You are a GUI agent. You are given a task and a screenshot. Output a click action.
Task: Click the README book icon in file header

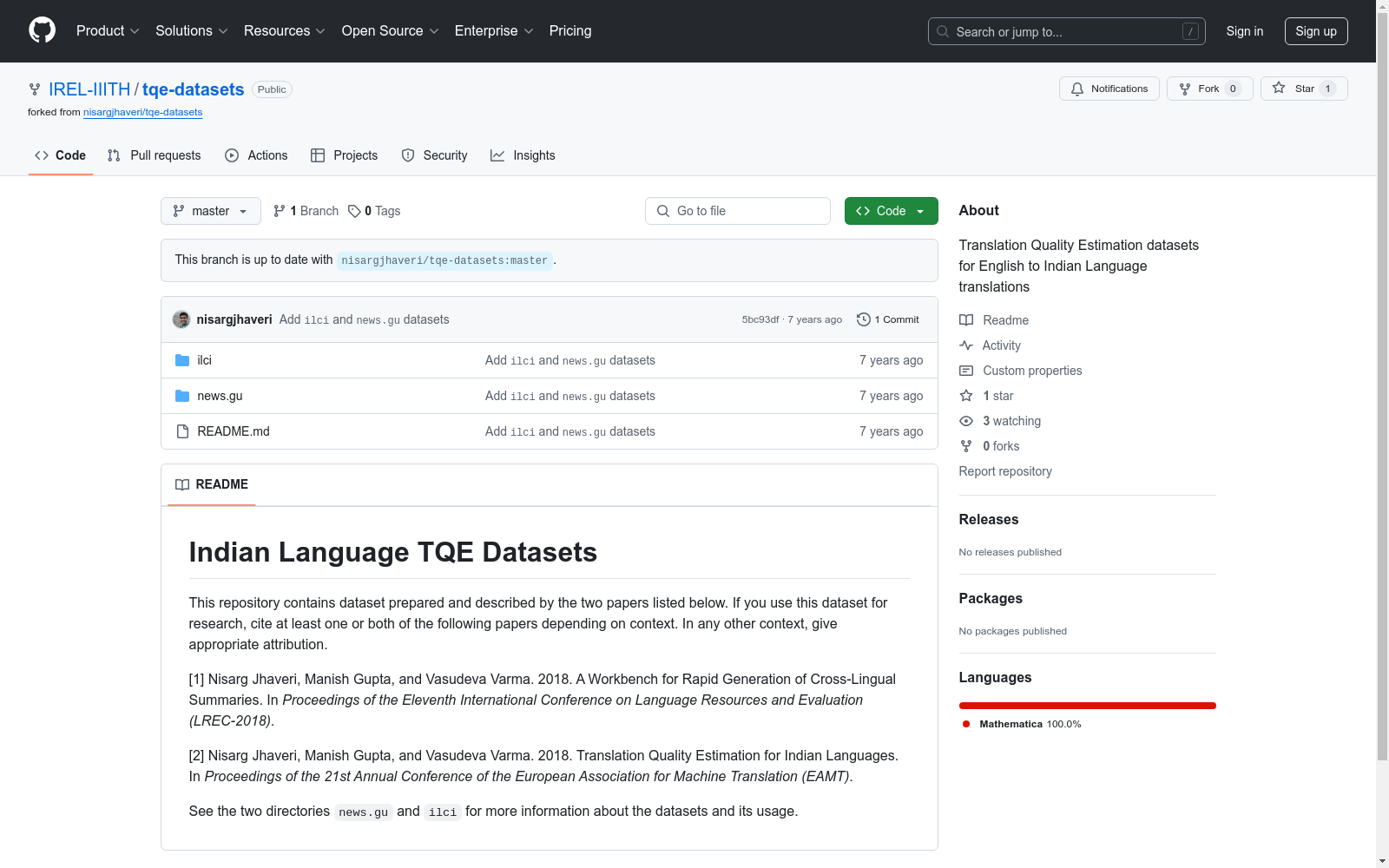(x=182, y=484)
